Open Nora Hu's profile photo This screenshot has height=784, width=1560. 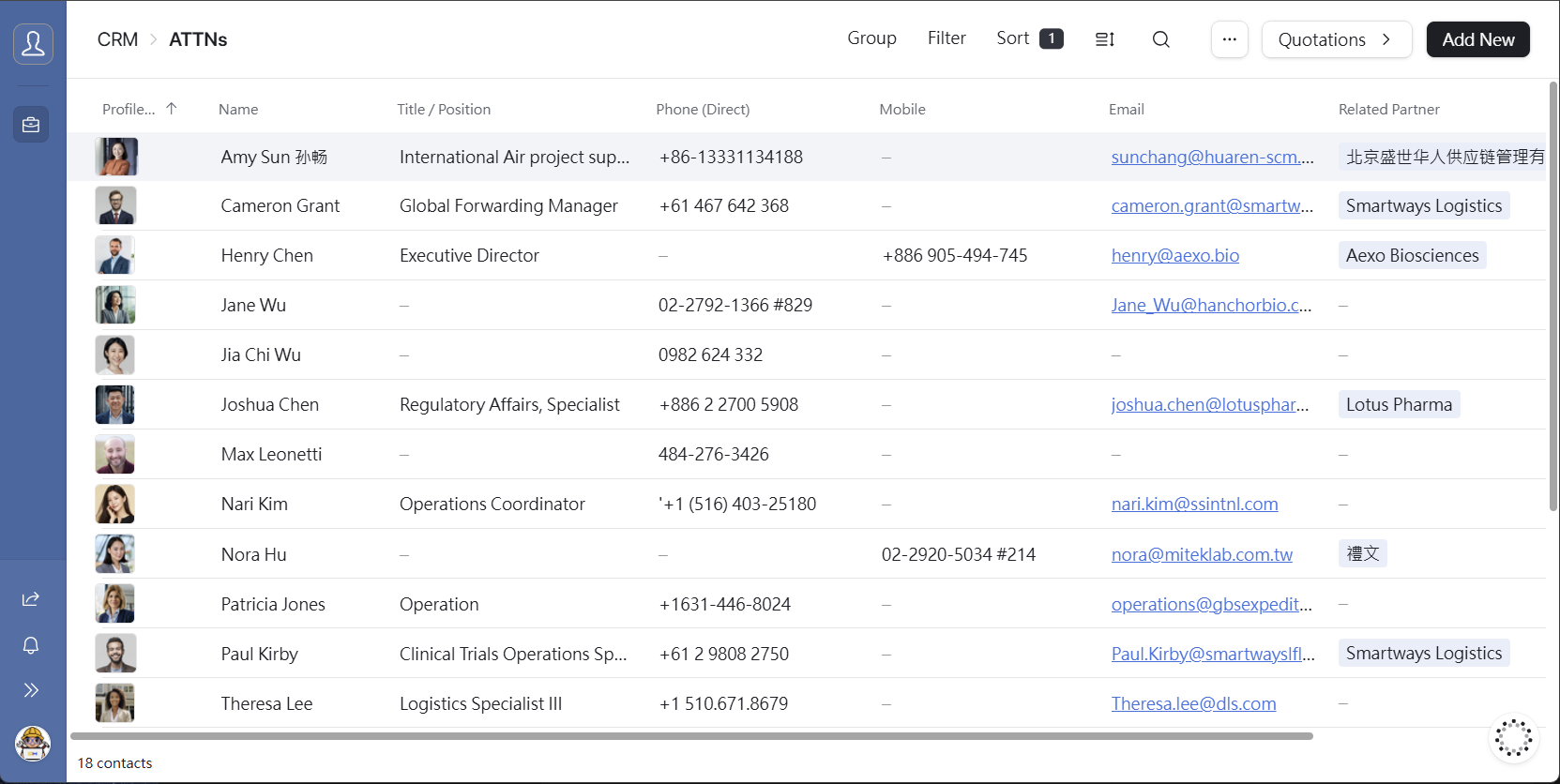click(115, 554)
